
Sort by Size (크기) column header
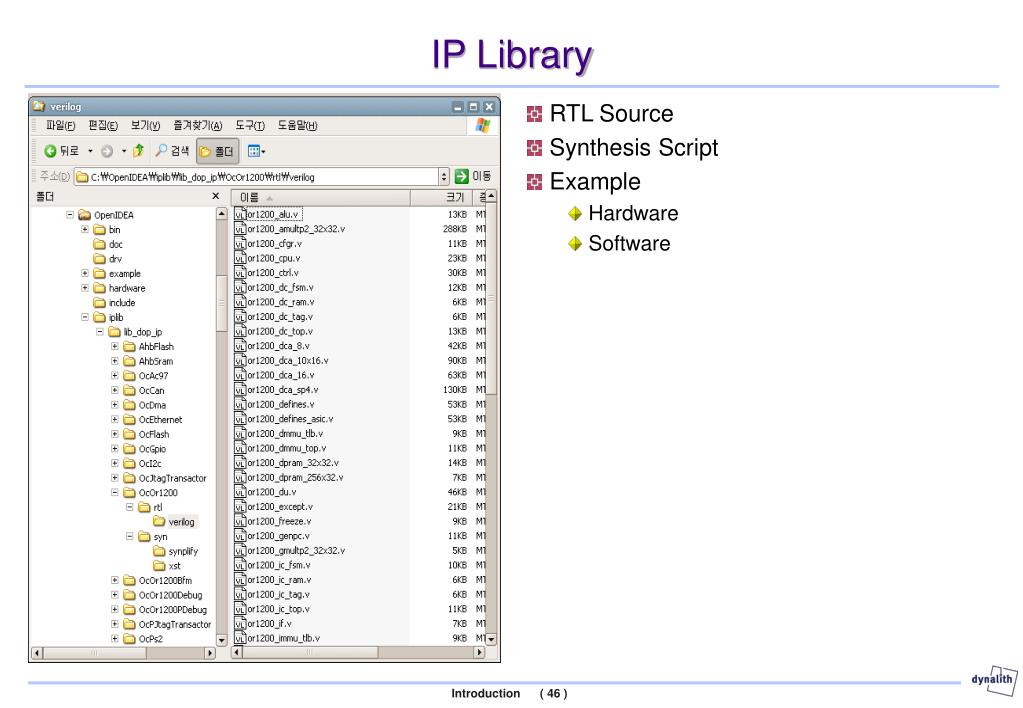[x=440, y=197]
